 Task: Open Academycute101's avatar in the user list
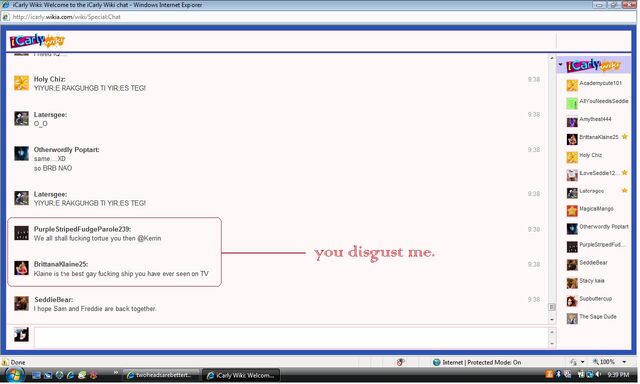pyautogui.click(x=572, y=85)
